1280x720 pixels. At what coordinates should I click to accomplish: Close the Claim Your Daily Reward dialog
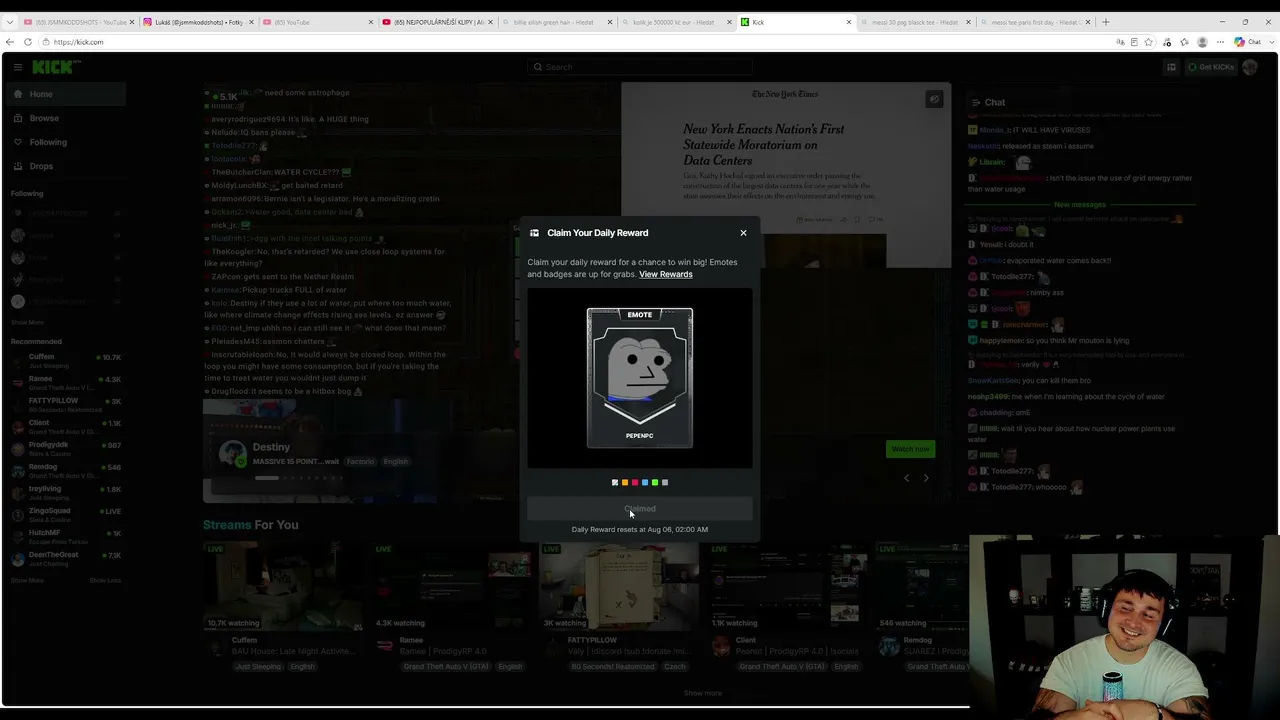pos(743,233)
